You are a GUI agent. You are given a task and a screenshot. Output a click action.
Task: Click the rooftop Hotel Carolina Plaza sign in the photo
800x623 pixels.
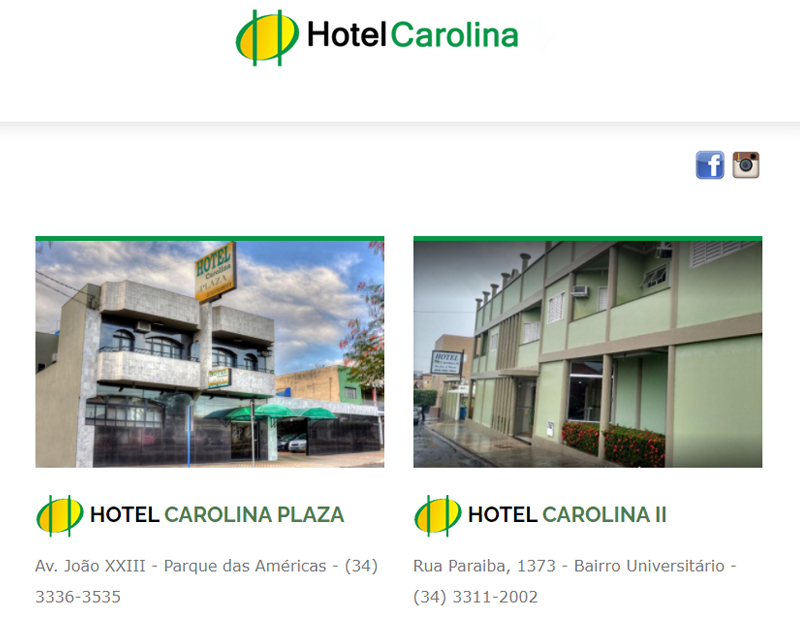tap(215, 271)
